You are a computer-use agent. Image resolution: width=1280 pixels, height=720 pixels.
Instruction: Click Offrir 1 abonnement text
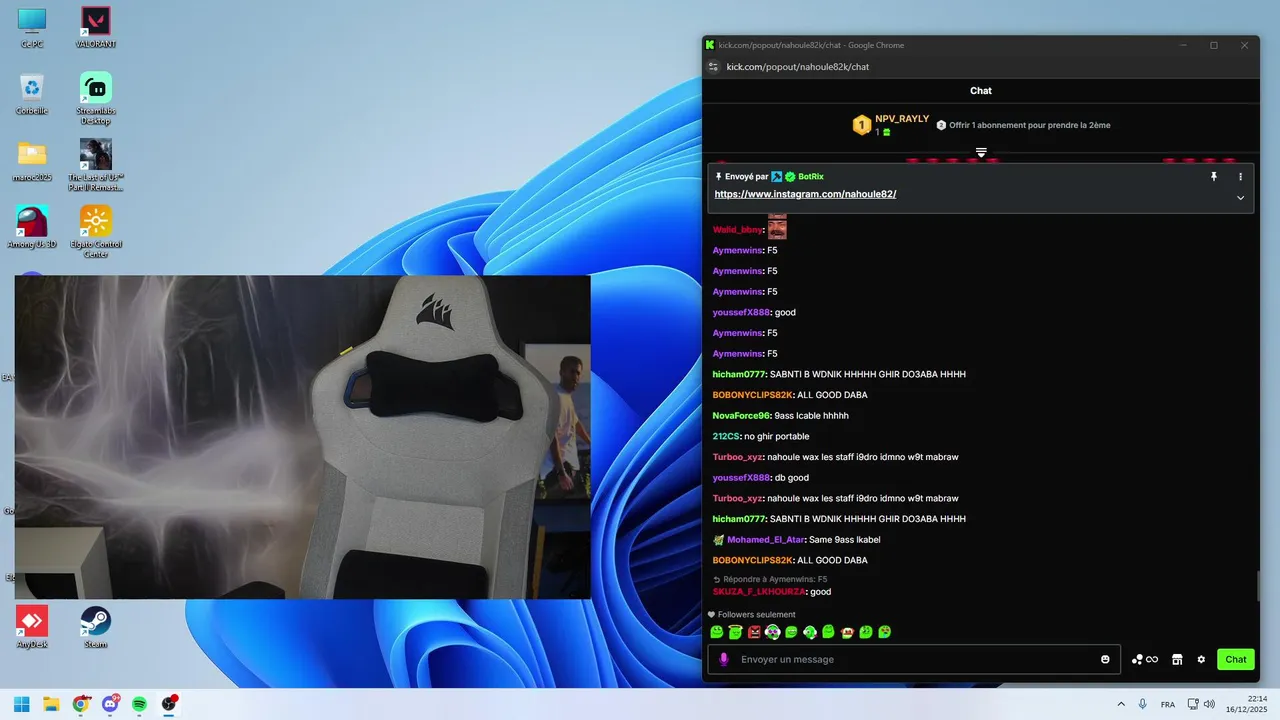[1029, 125]
